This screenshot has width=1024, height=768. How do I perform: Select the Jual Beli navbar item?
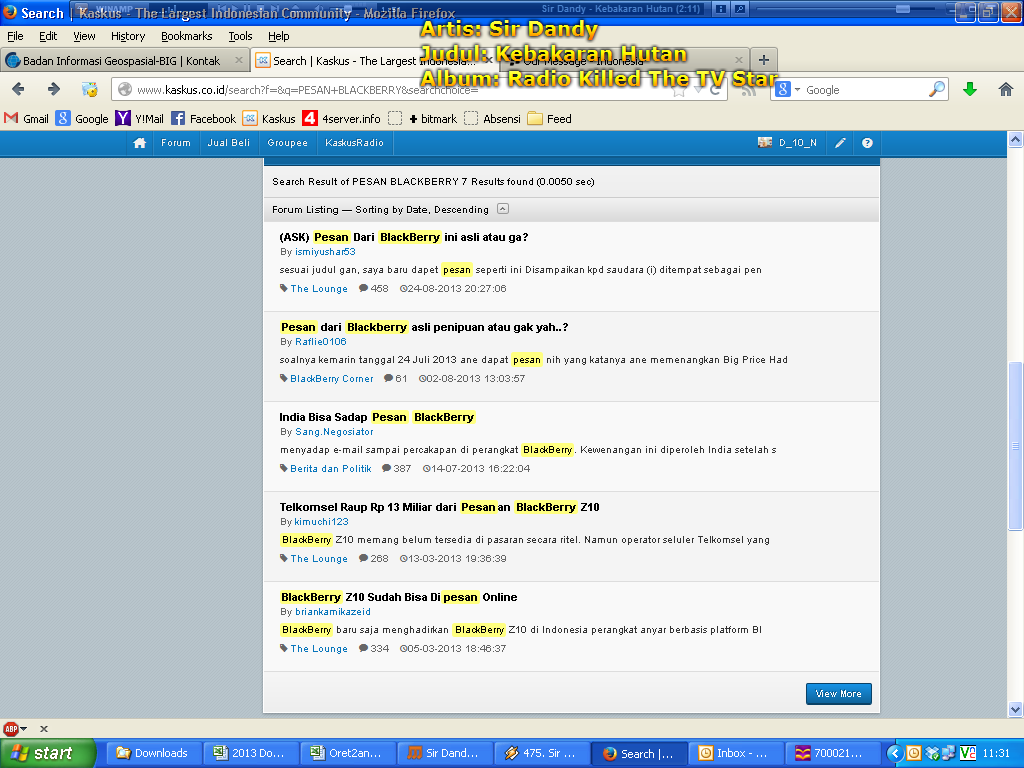click(229, 143)
